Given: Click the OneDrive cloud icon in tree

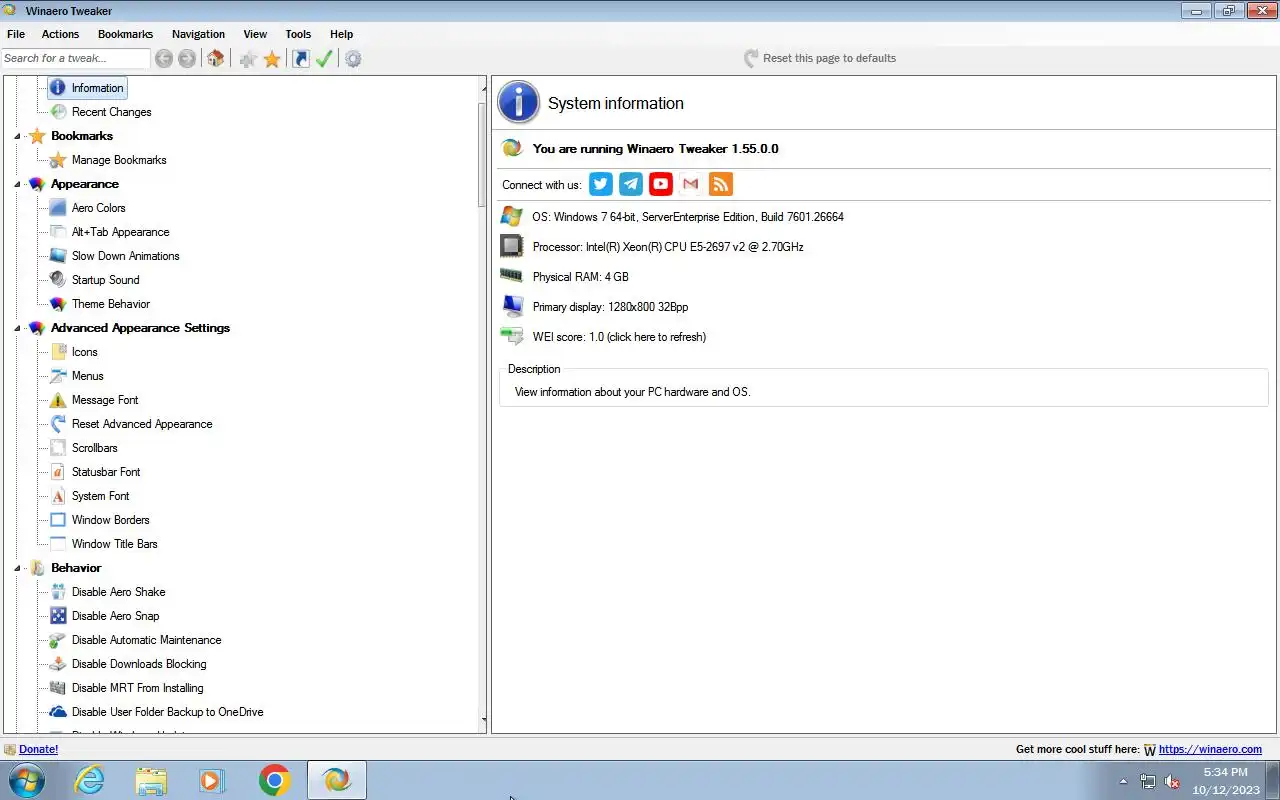Looking at the screenshot, I should [x=58, y=712].
